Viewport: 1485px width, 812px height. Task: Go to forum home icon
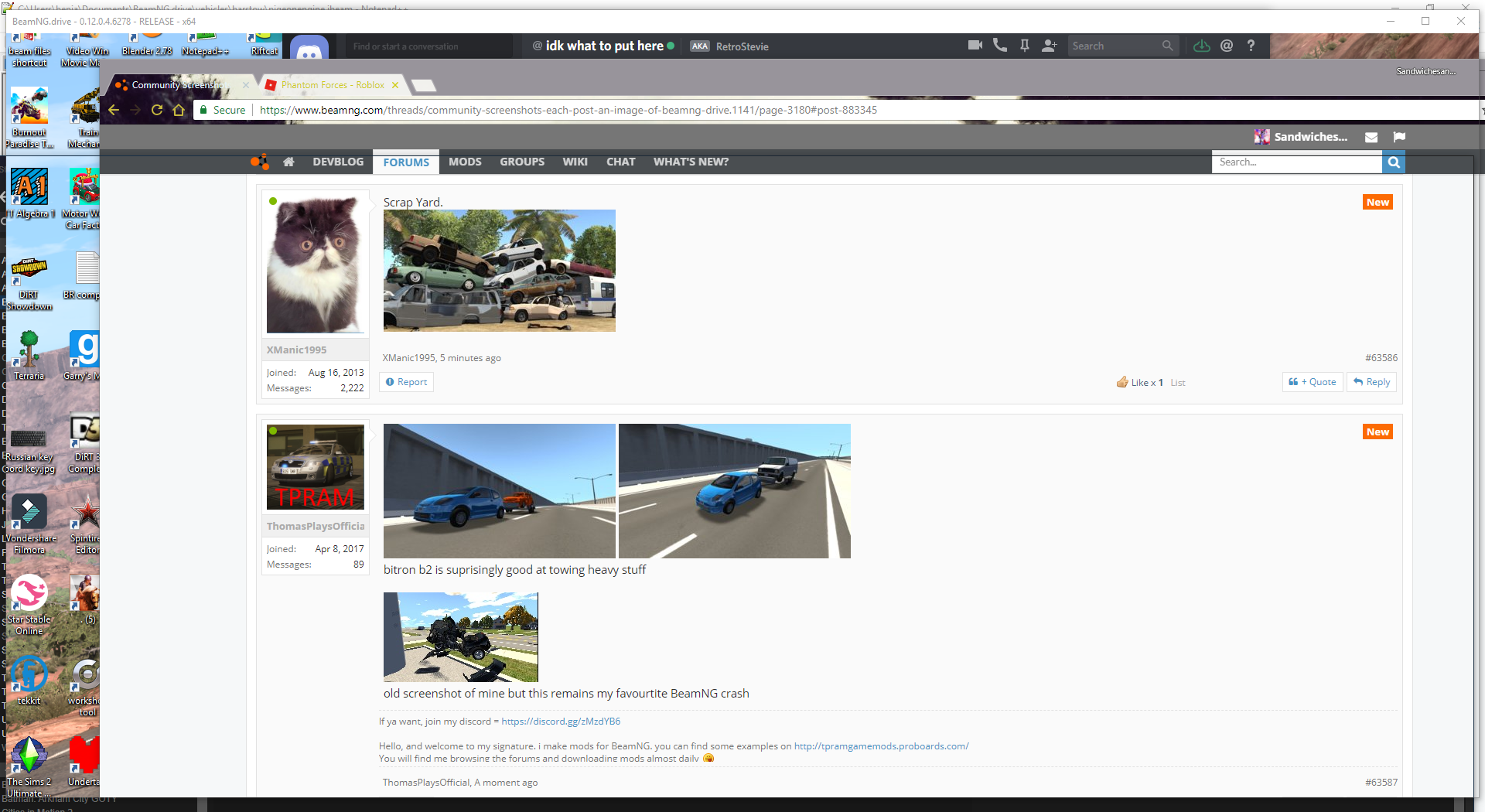click(288, 162)
